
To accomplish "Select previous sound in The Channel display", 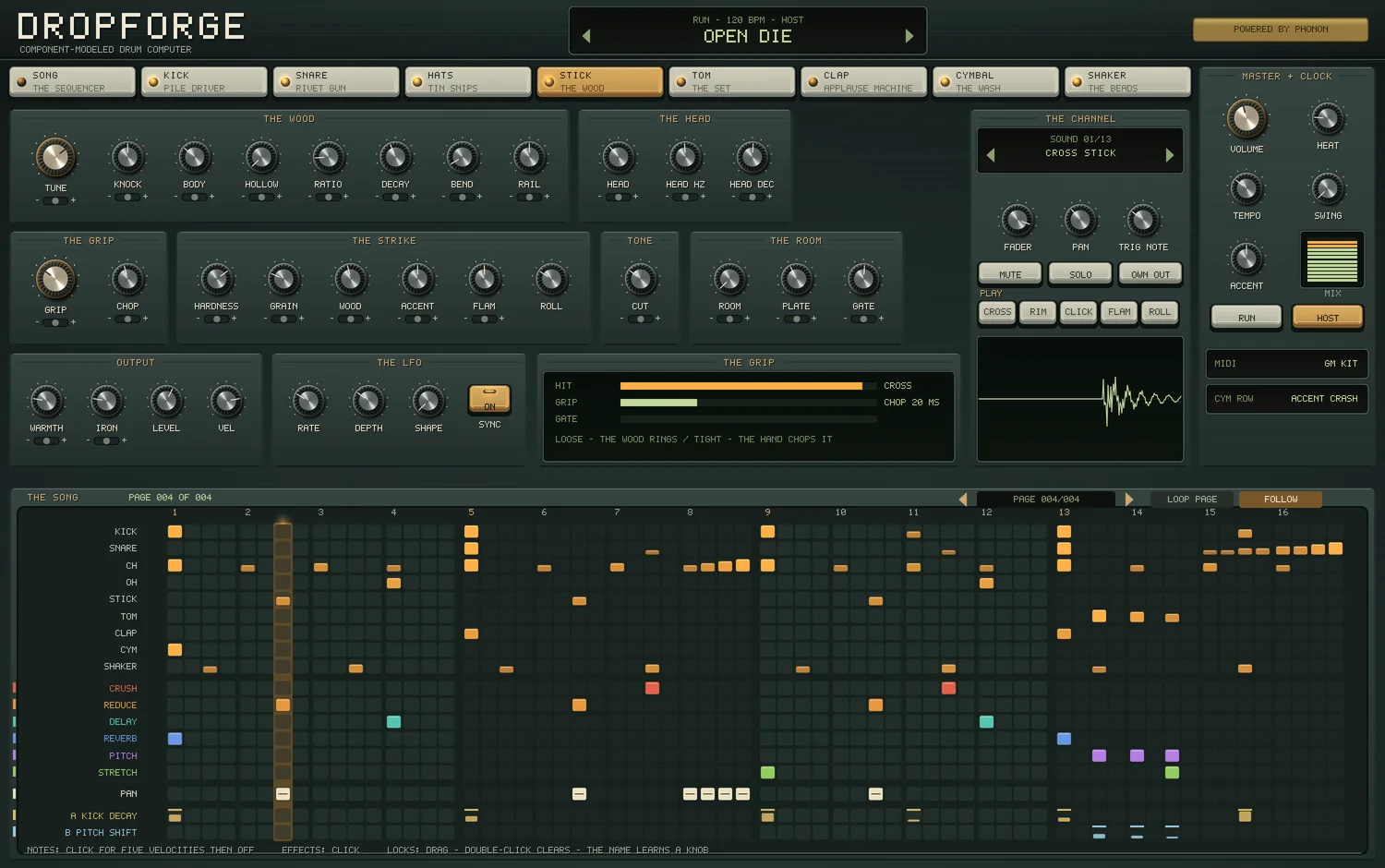I will [991, 155].
